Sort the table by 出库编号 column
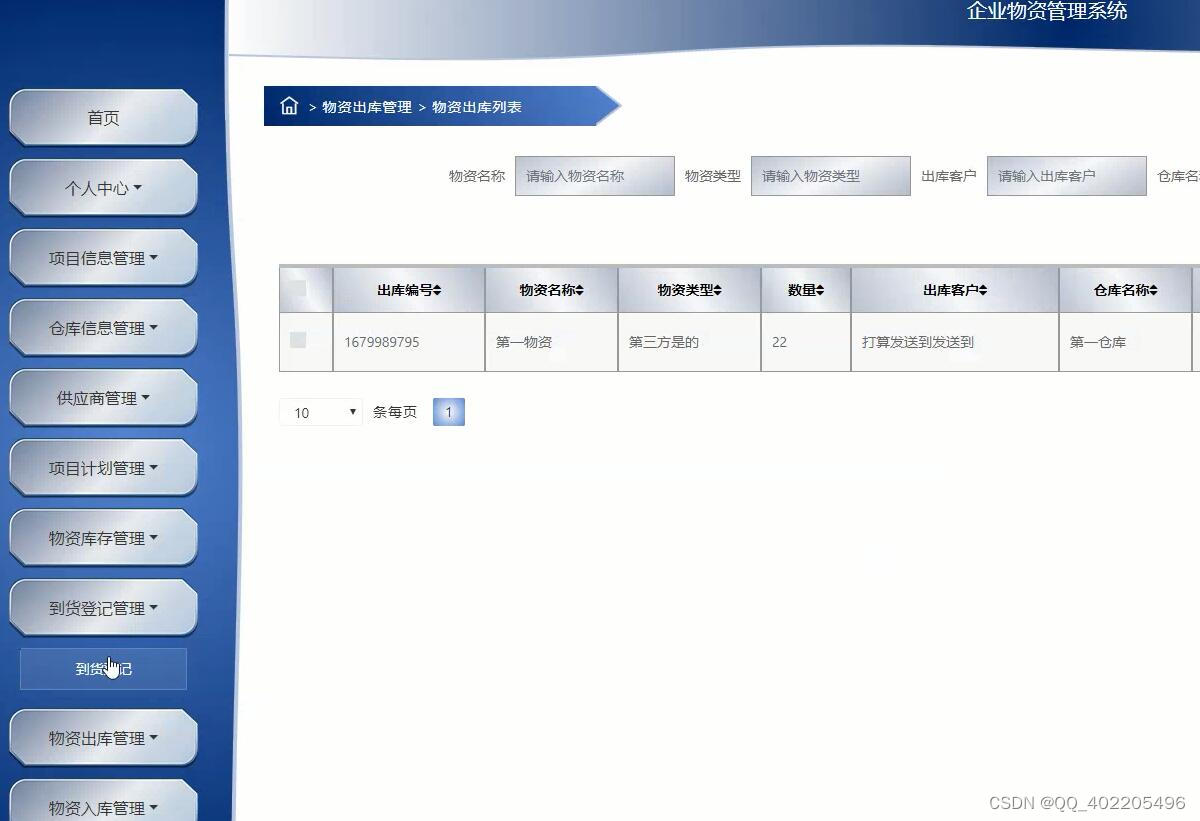 [408, 289]
